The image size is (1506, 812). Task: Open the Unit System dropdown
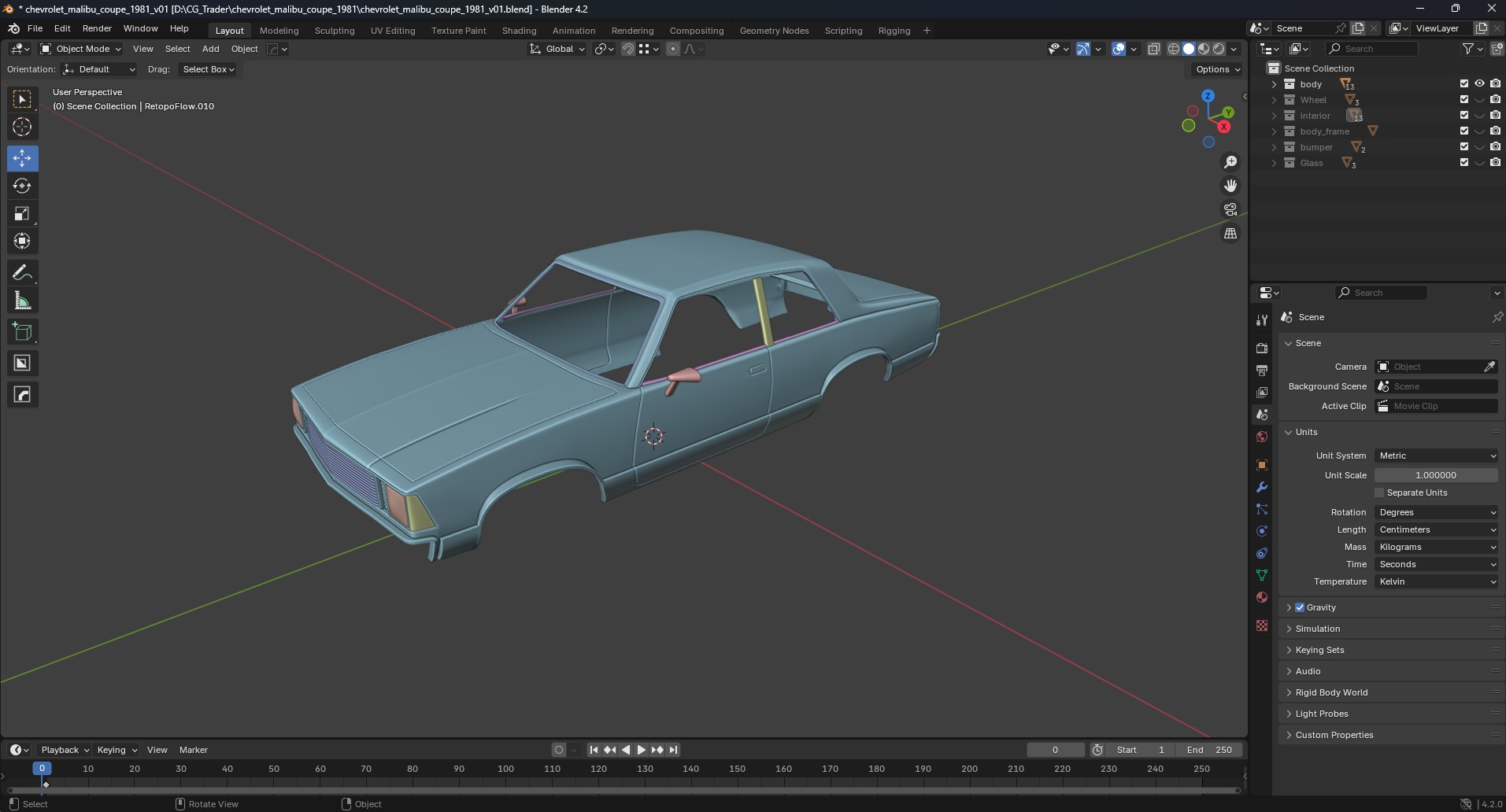coord(1436,456)
